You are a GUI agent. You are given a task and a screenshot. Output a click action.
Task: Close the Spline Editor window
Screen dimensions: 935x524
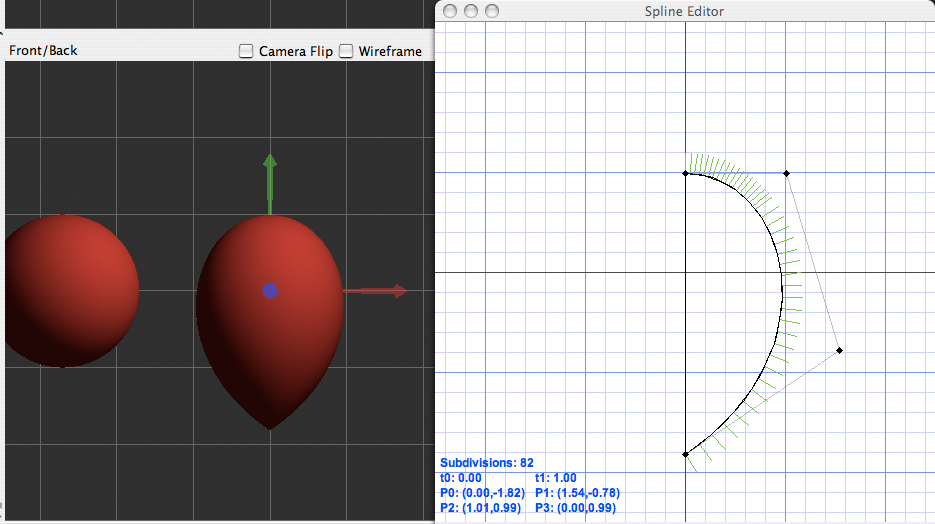coord(450,11)
